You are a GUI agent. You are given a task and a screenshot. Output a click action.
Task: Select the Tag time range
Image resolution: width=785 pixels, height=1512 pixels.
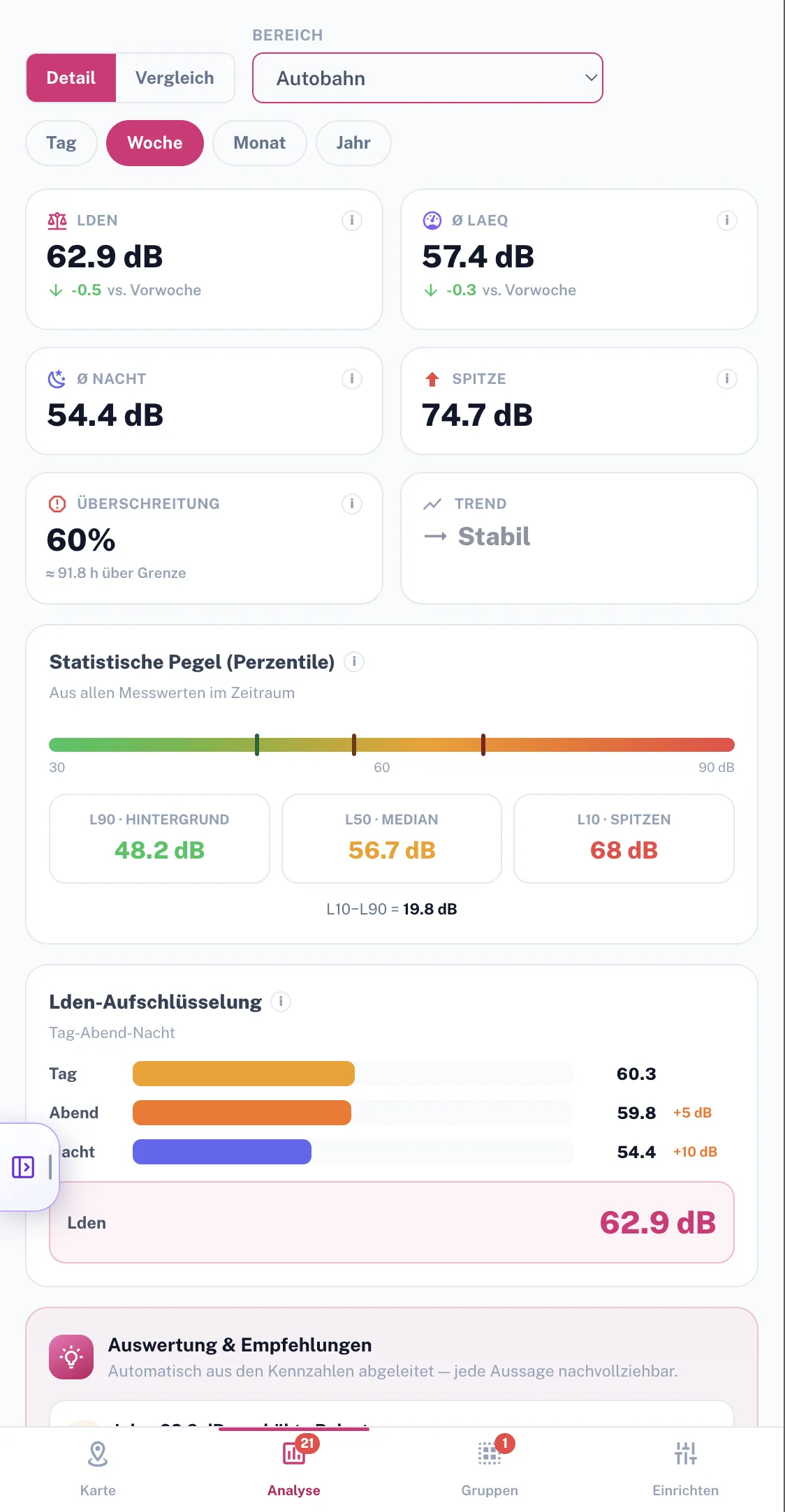[61, 143]
